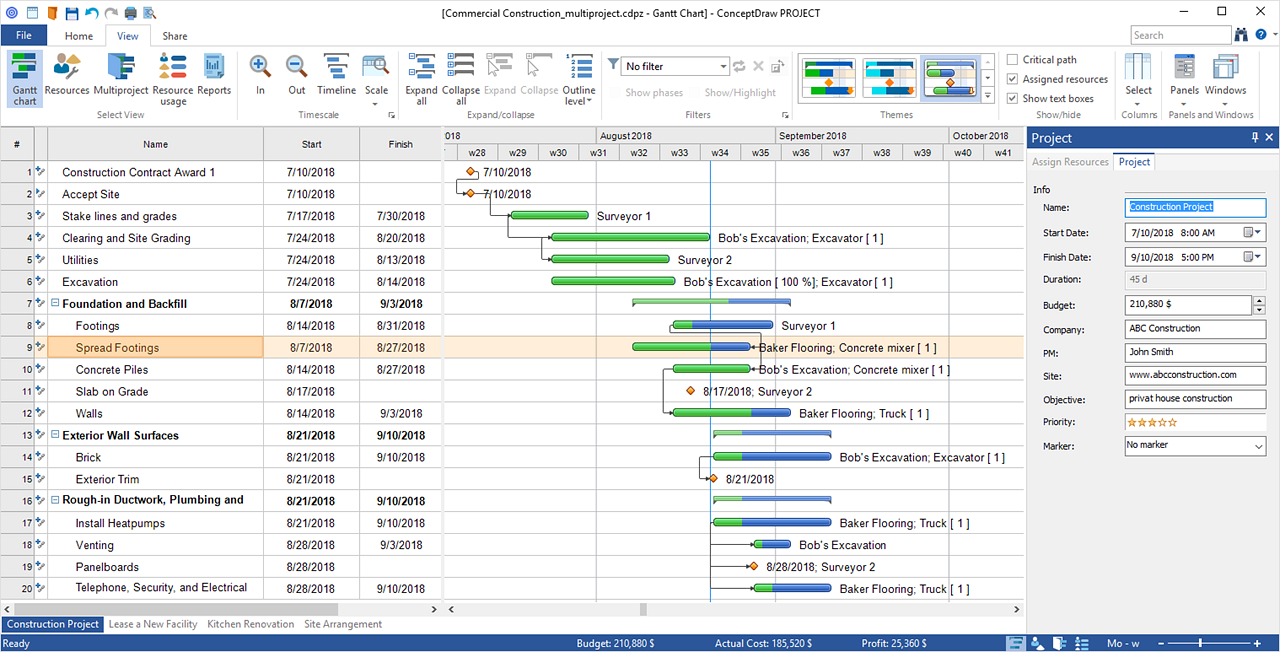Open Start Date calendar picker
The image size is (1280, 652).
[1252, 232]
